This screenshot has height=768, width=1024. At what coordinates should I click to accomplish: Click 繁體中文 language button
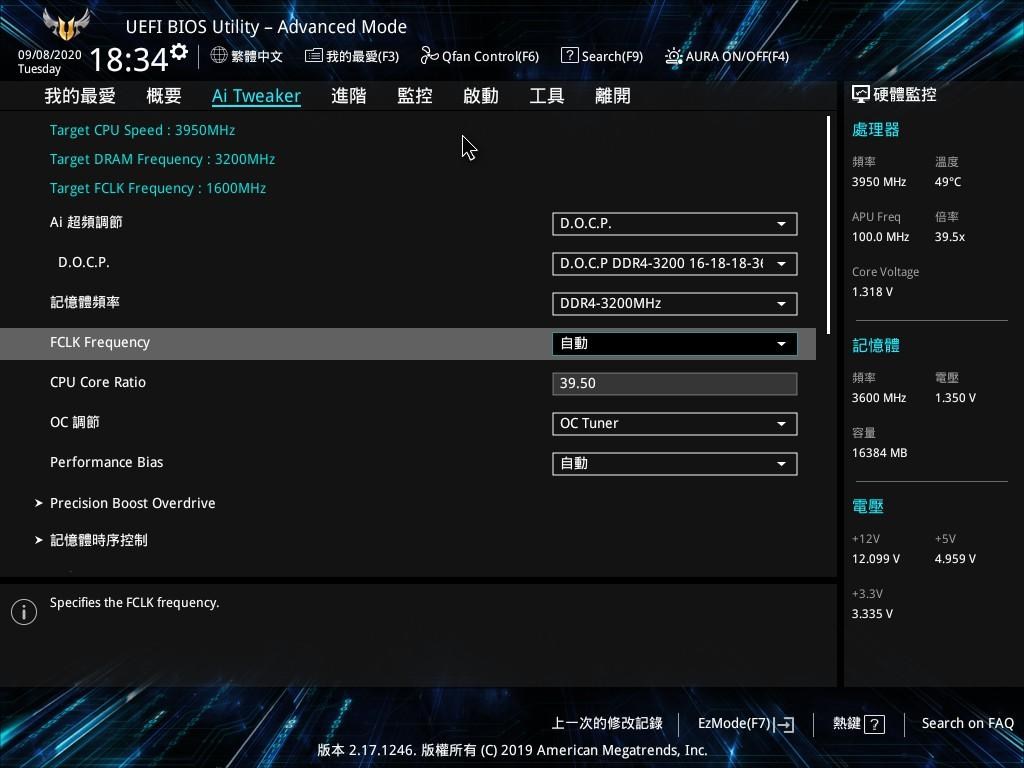pos(247,56)
